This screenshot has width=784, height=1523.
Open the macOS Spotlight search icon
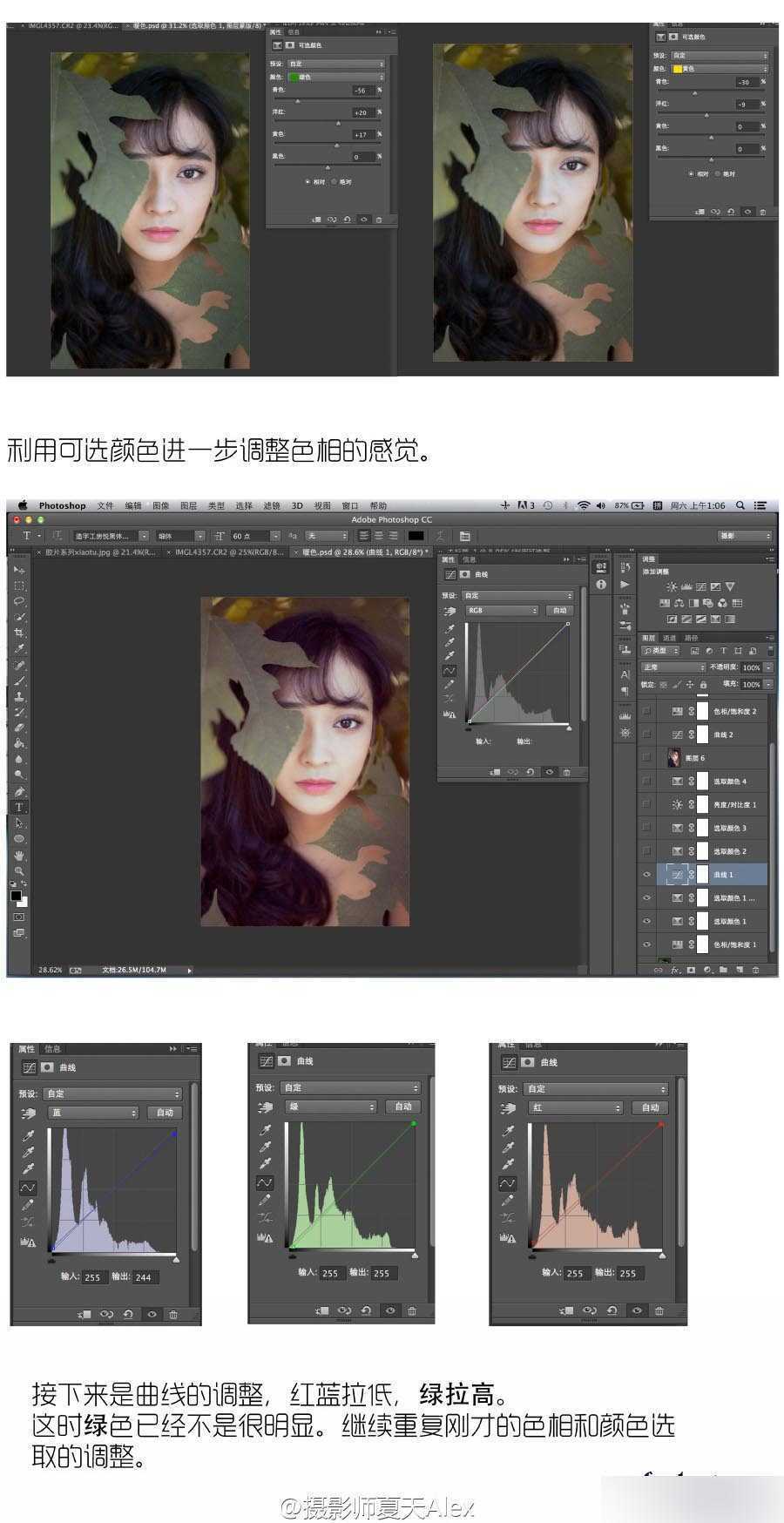click(740, 505)
